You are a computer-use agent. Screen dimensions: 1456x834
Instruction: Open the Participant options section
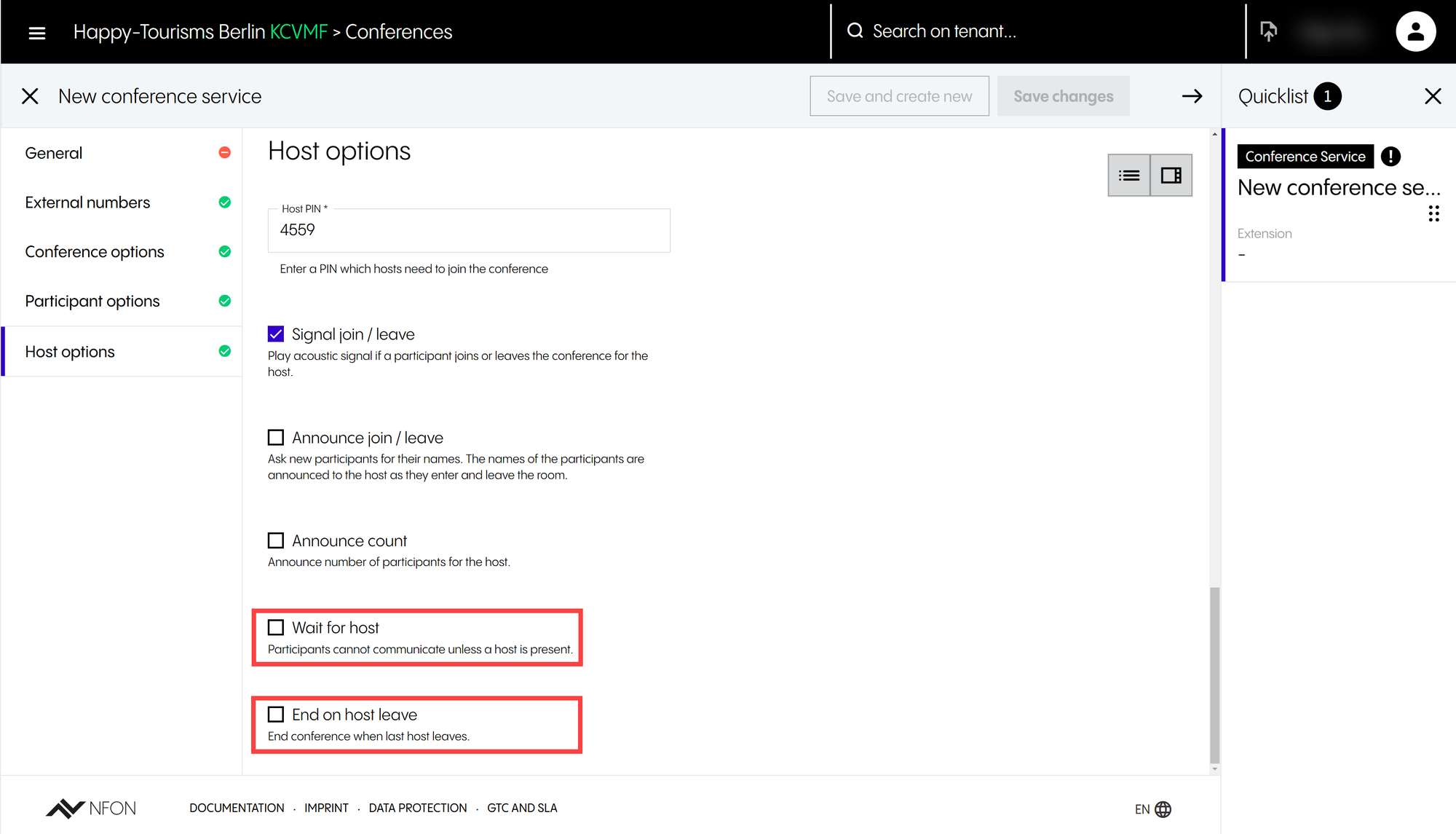[x=92, y=301]
